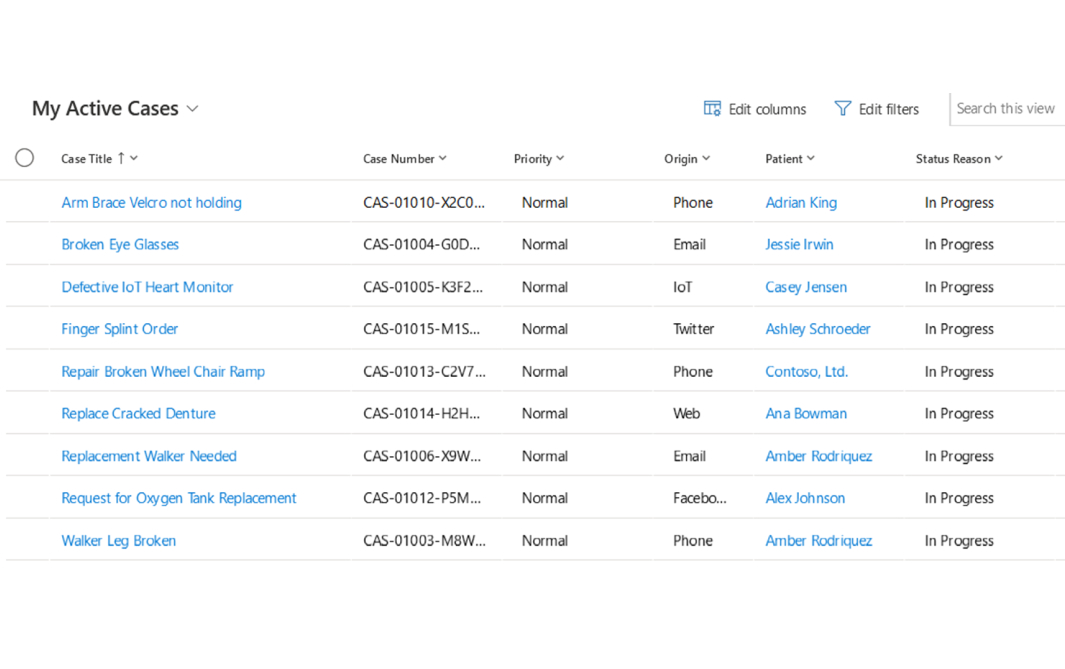Viewport: 1065px width, 669px height.
Task: Open patient Ashley Schroeder's record
Action: coord(817,329)
